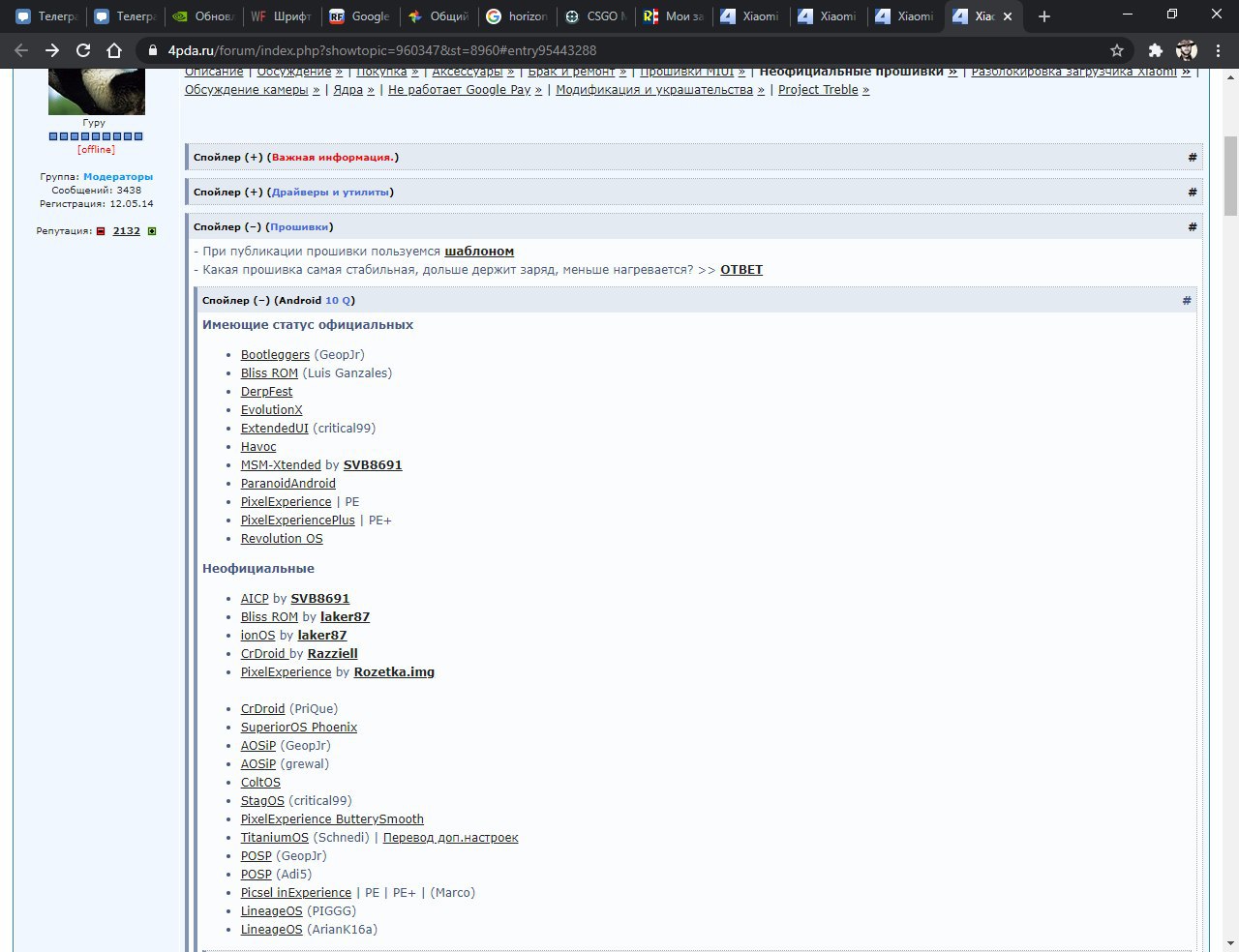The width and height of the screenshot is (1239, 952).
Task: Click the # anchor of Важная информация spoiler
Action: (1193, 157)
